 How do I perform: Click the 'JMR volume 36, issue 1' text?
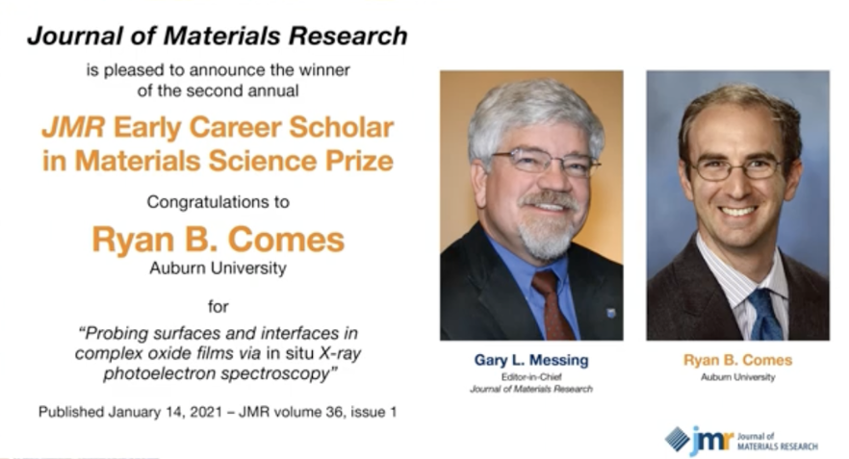[x=318, y=412]
